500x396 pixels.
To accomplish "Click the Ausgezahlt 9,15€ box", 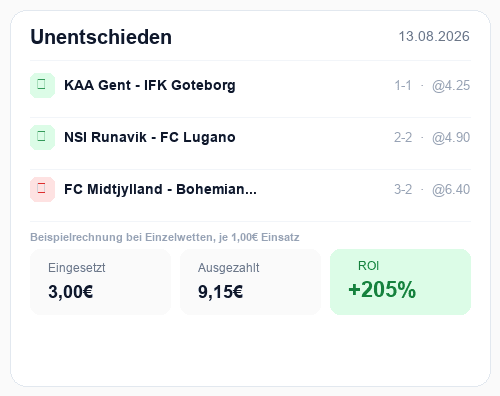I will [250, 282].
